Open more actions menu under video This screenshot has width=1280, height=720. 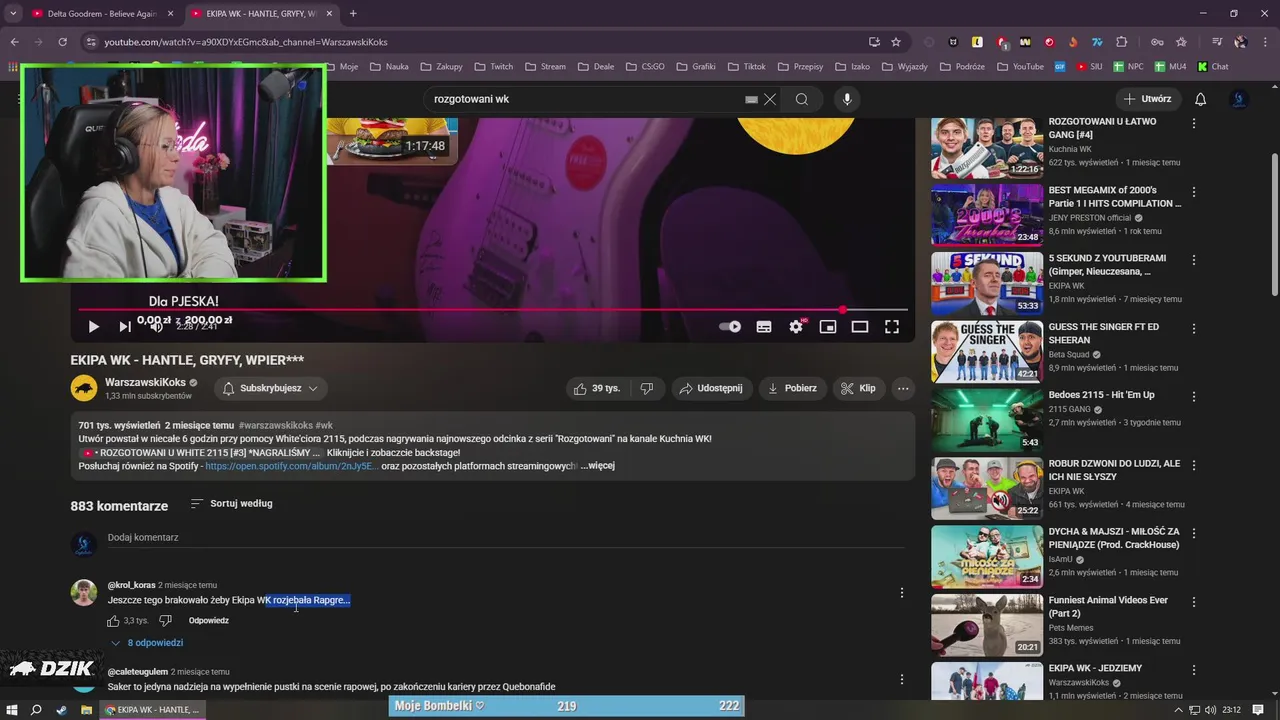point(903,388)
